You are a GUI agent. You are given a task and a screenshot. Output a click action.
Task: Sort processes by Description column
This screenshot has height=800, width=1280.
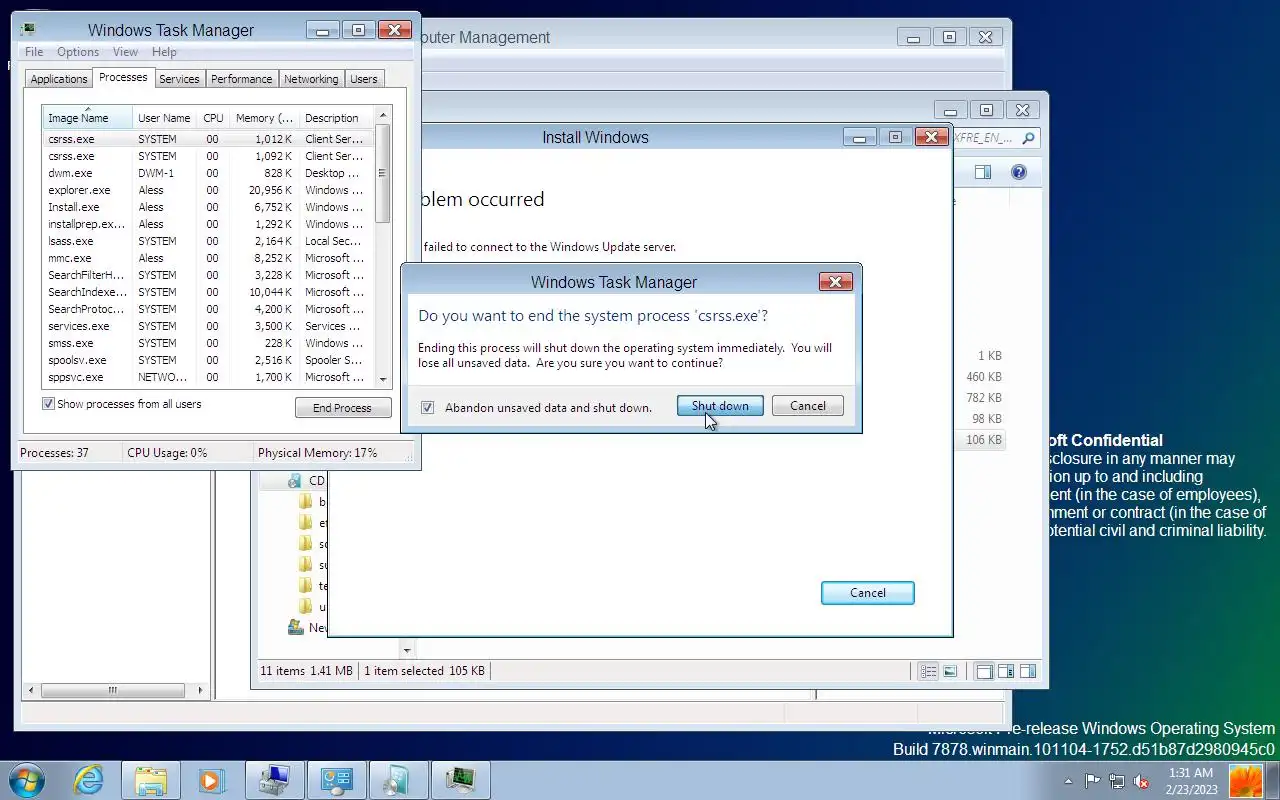336,118
